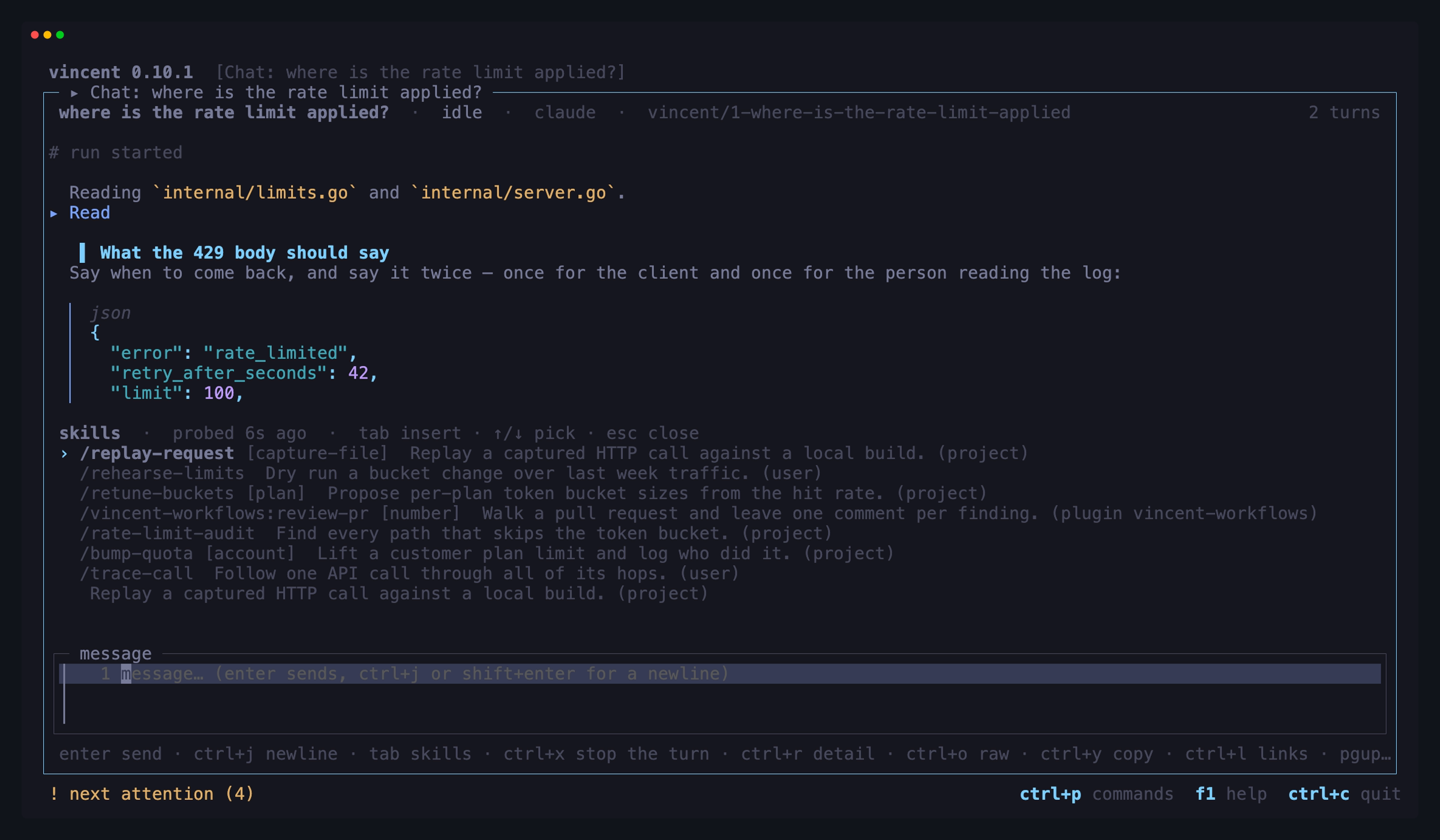The height and width of the screenshot is (840, 1440).
Task: Click the 'vincent 0.10.1' title
Action: click(x=121, y=72)
